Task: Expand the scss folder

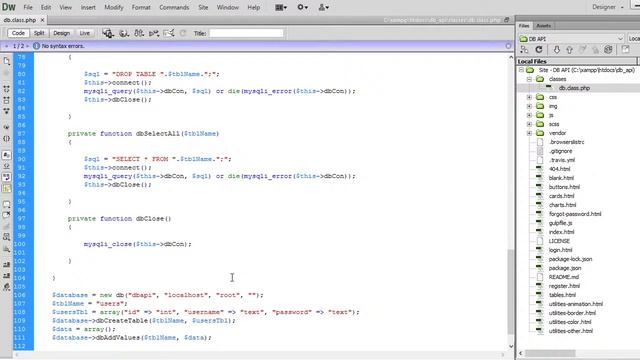Action: [x=529, y=124]
